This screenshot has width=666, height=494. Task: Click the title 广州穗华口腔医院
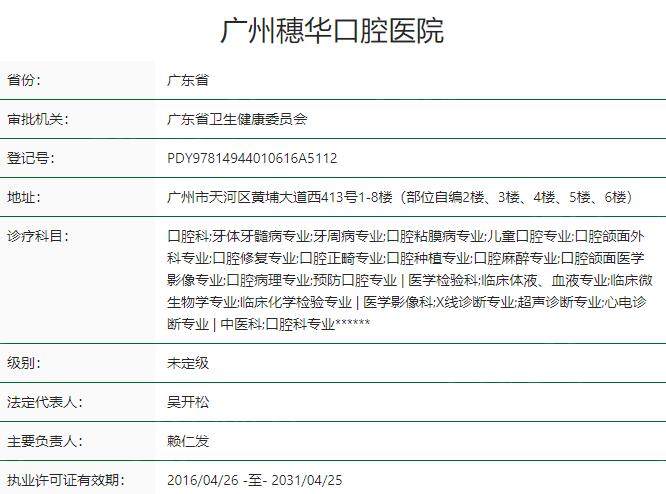click(333, 30)
